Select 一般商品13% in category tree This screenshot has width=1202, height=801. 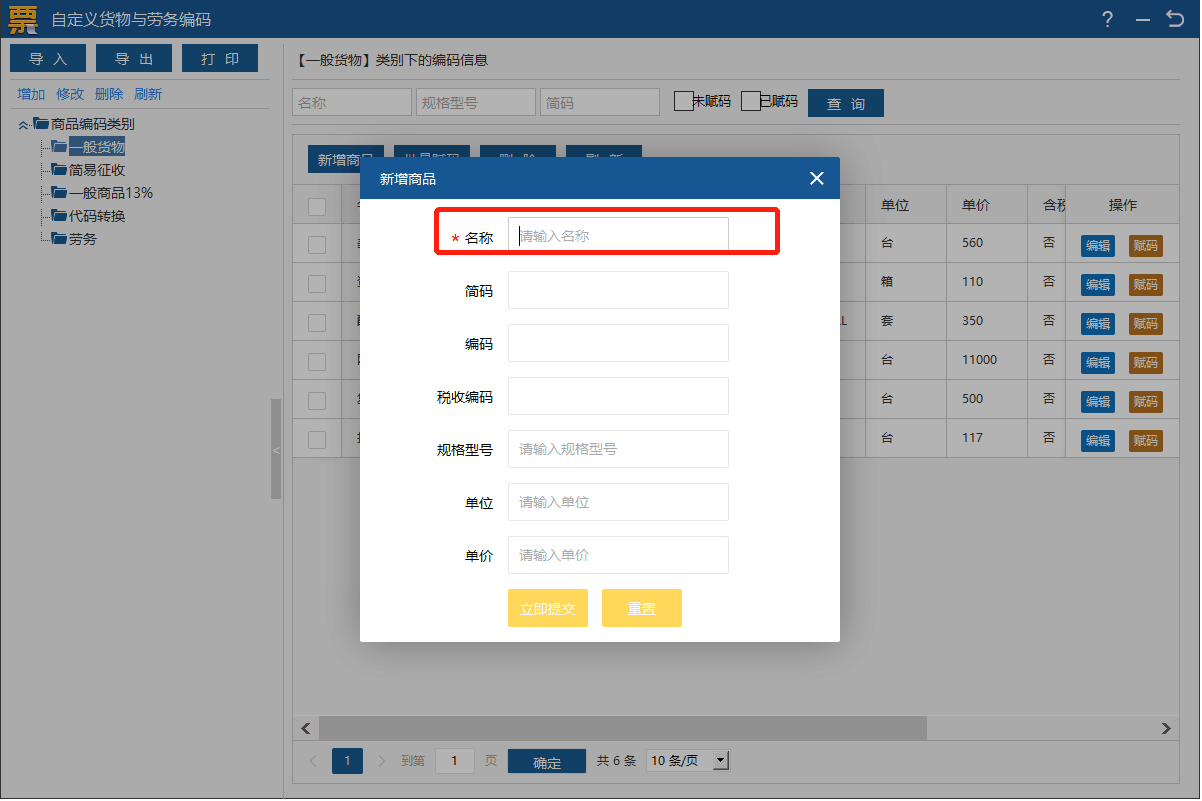coord(110,193)
